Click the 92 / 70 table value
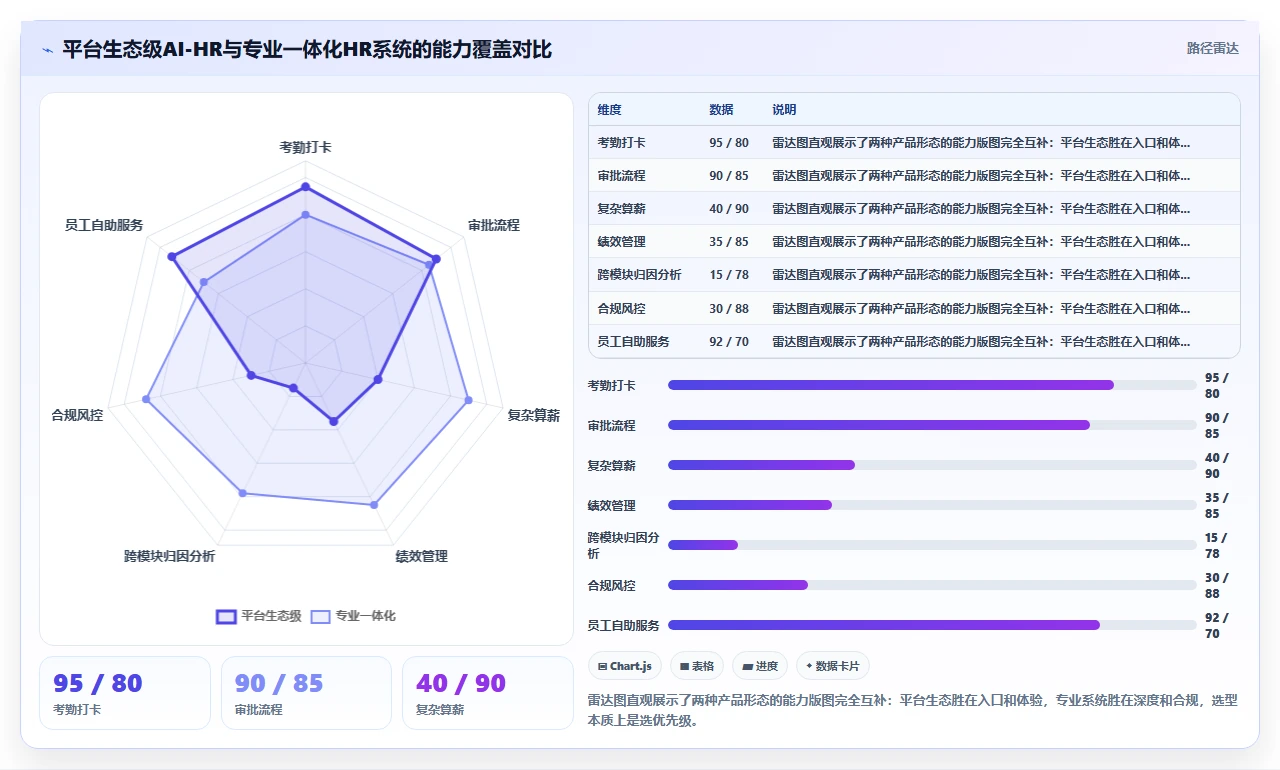The width and height of the screenshot is (1280, 770). pos(729,341)
